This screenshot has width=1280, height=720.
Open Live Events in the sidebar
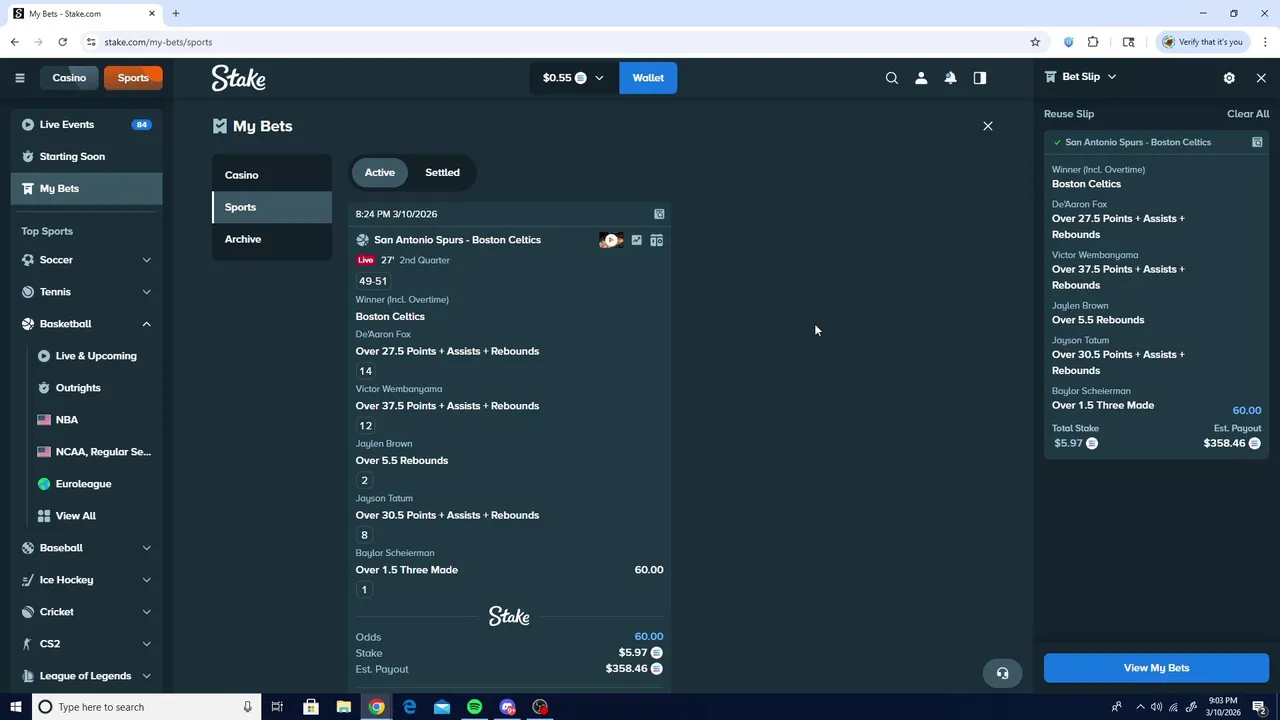[86, 125]
